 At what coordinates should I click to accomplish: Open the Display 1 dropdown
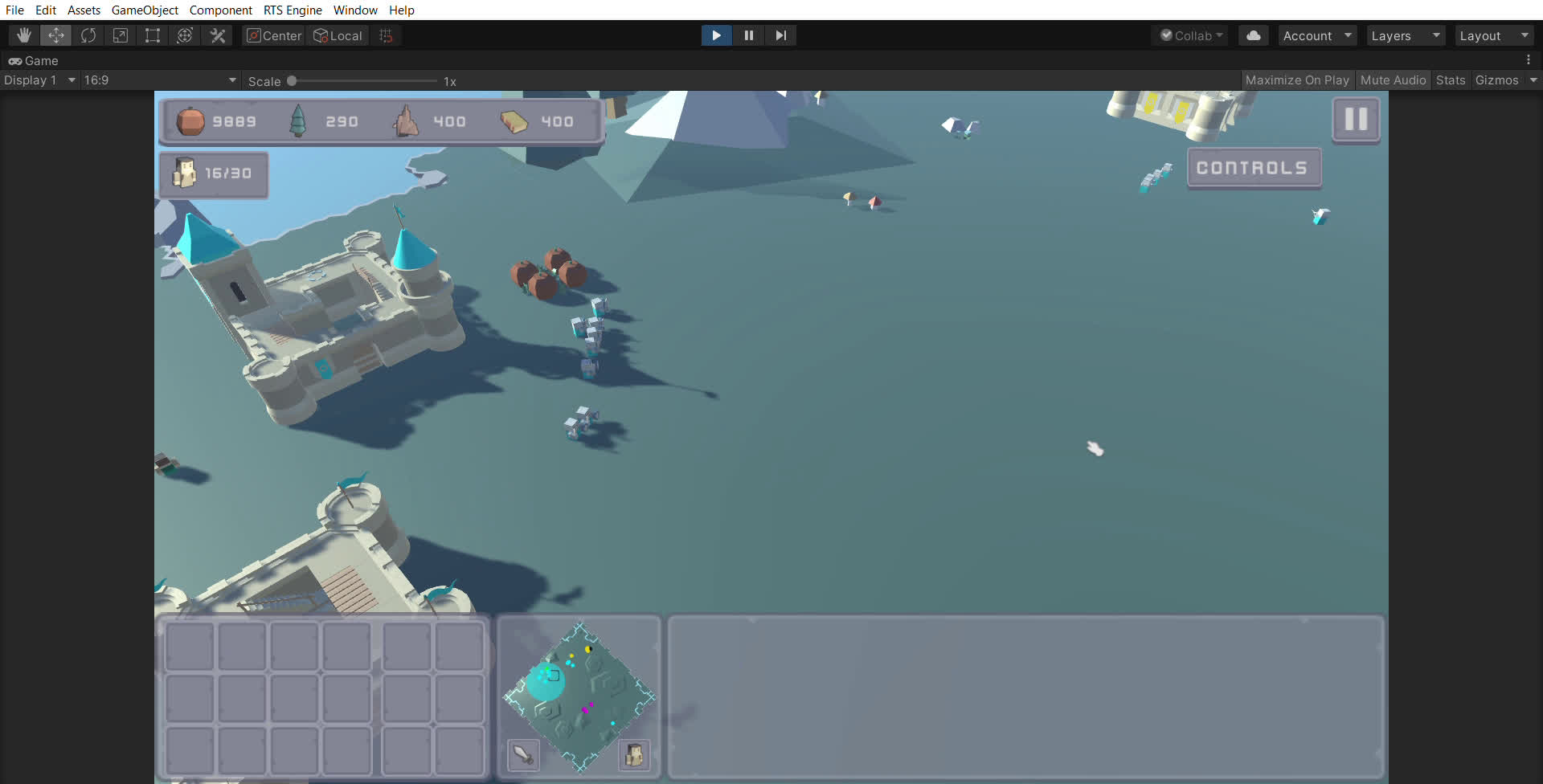click(39, 80)
